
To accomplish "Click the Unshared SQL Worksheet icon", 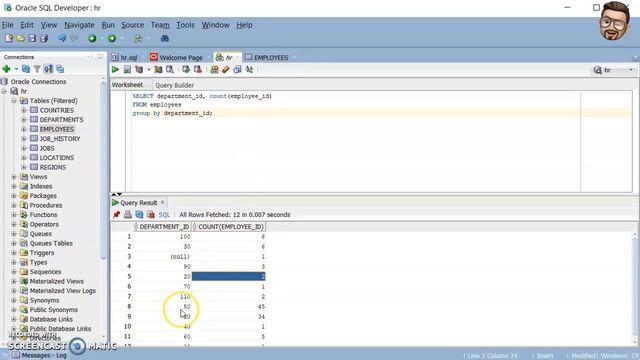I will (x=214, y=69).
